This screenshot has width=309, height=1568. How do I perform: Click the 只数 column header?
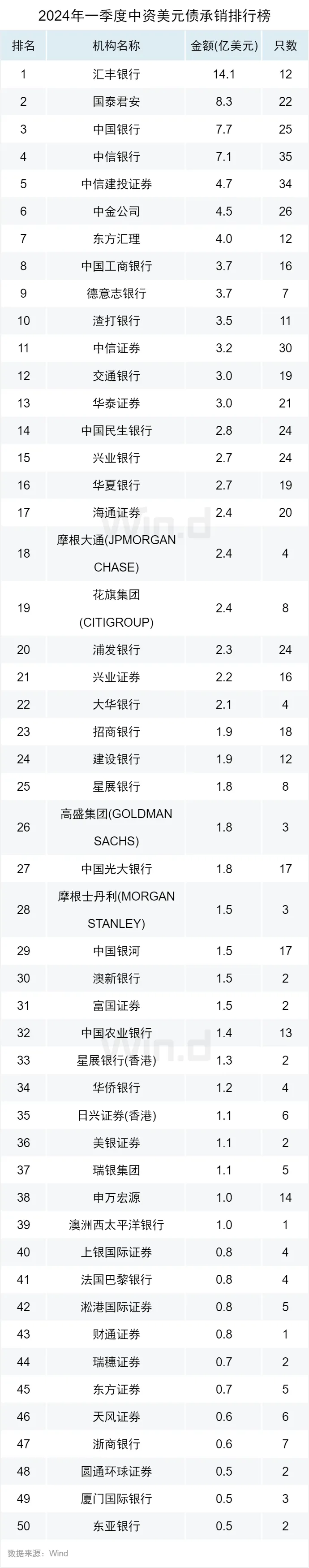point(285,46)
